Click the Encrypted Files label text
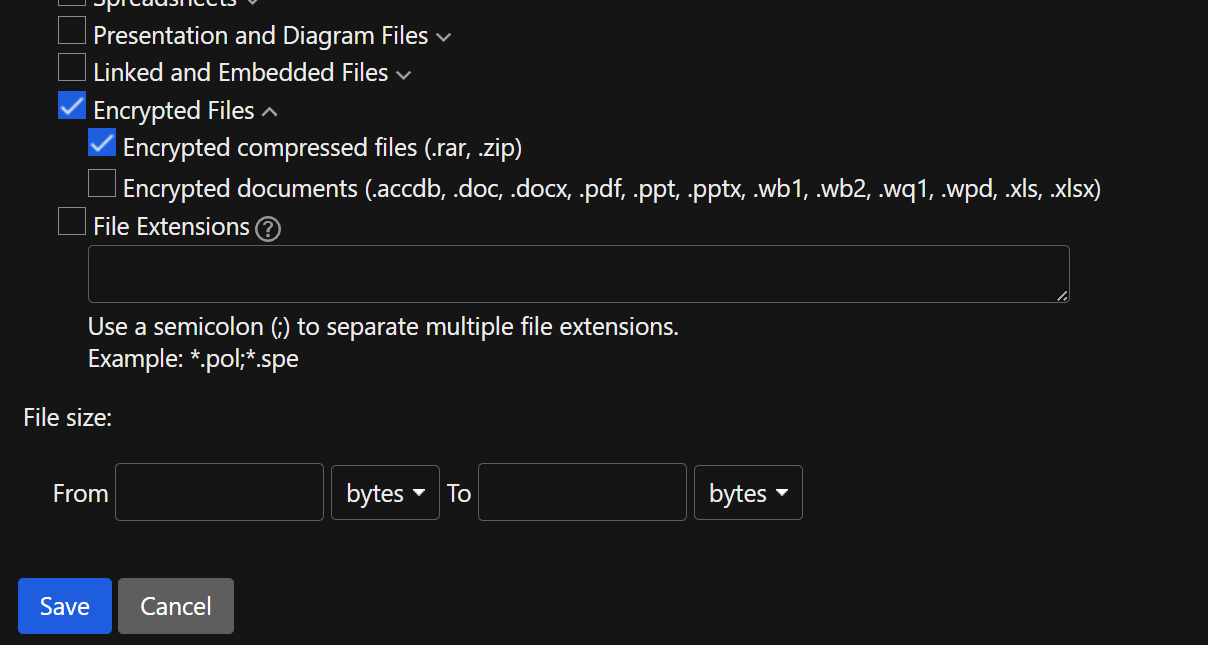 (174, 111)
